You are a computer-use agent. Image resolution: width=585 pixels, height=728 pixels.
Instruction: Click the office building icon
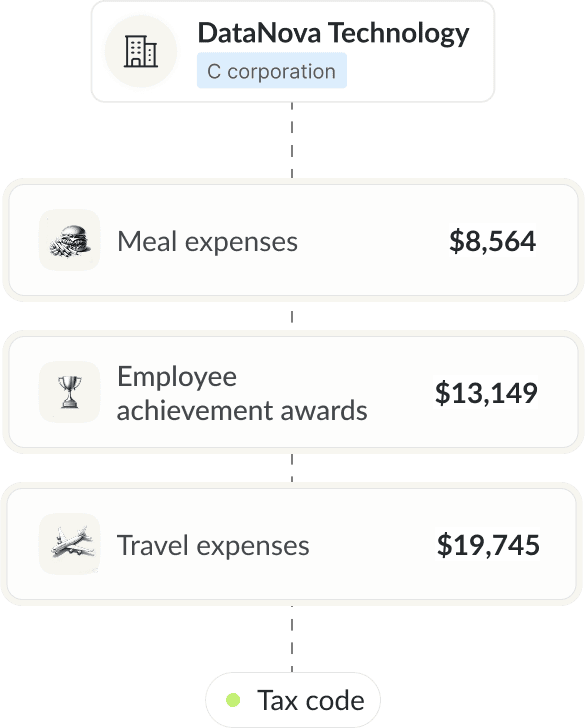[141, 51]
